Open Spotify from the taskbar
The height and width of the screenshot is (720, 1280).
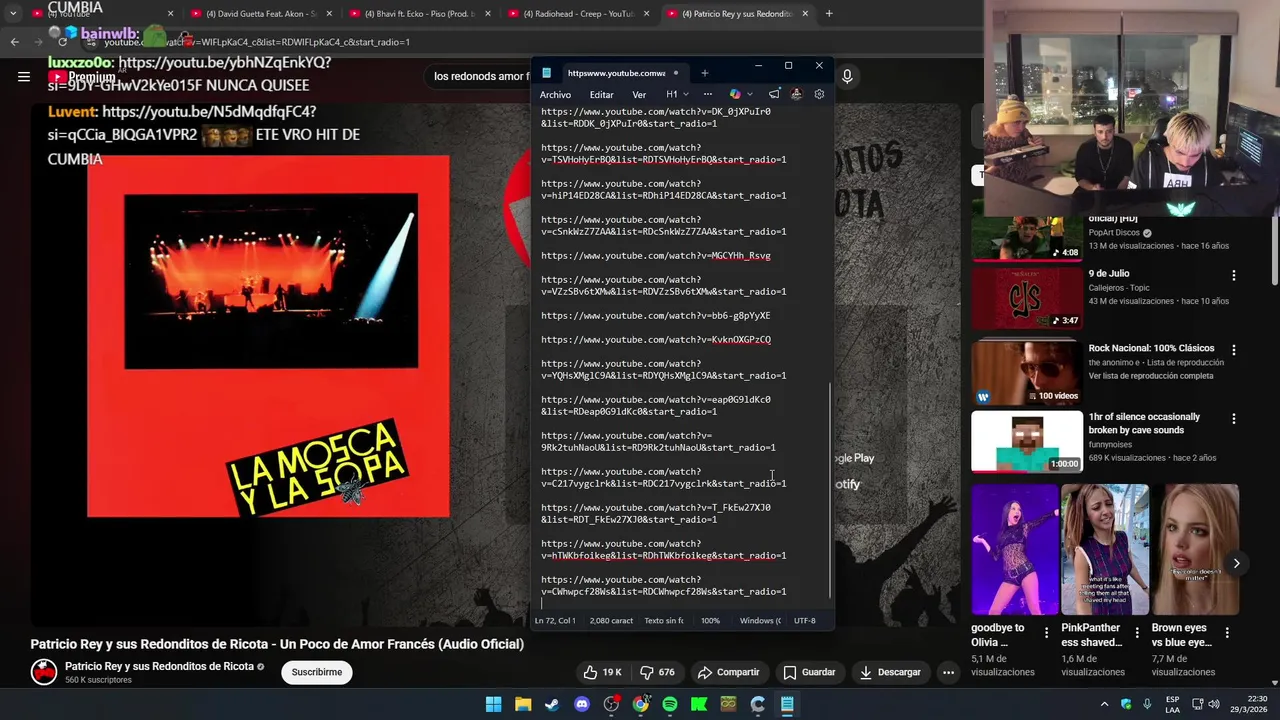[670, 704]
